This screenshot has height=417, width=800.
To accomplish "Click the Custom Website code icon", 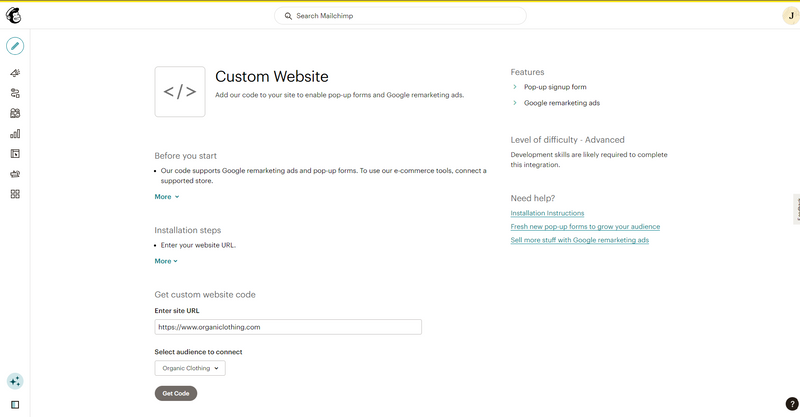I will tap(180, 91).
